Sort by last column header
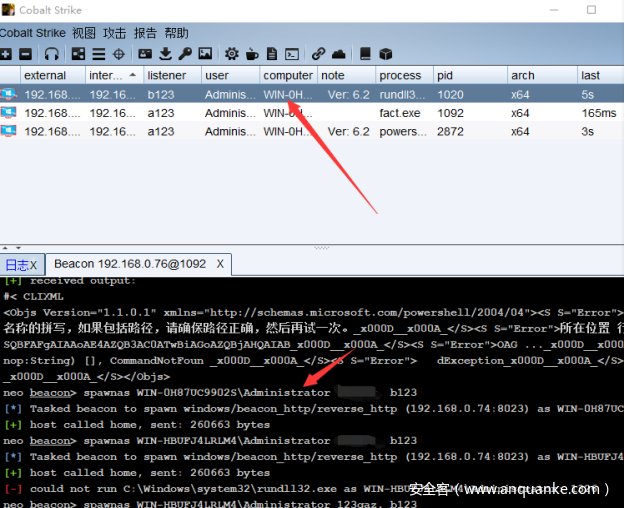Screen dimensions: 625x508 click(601, 75)
